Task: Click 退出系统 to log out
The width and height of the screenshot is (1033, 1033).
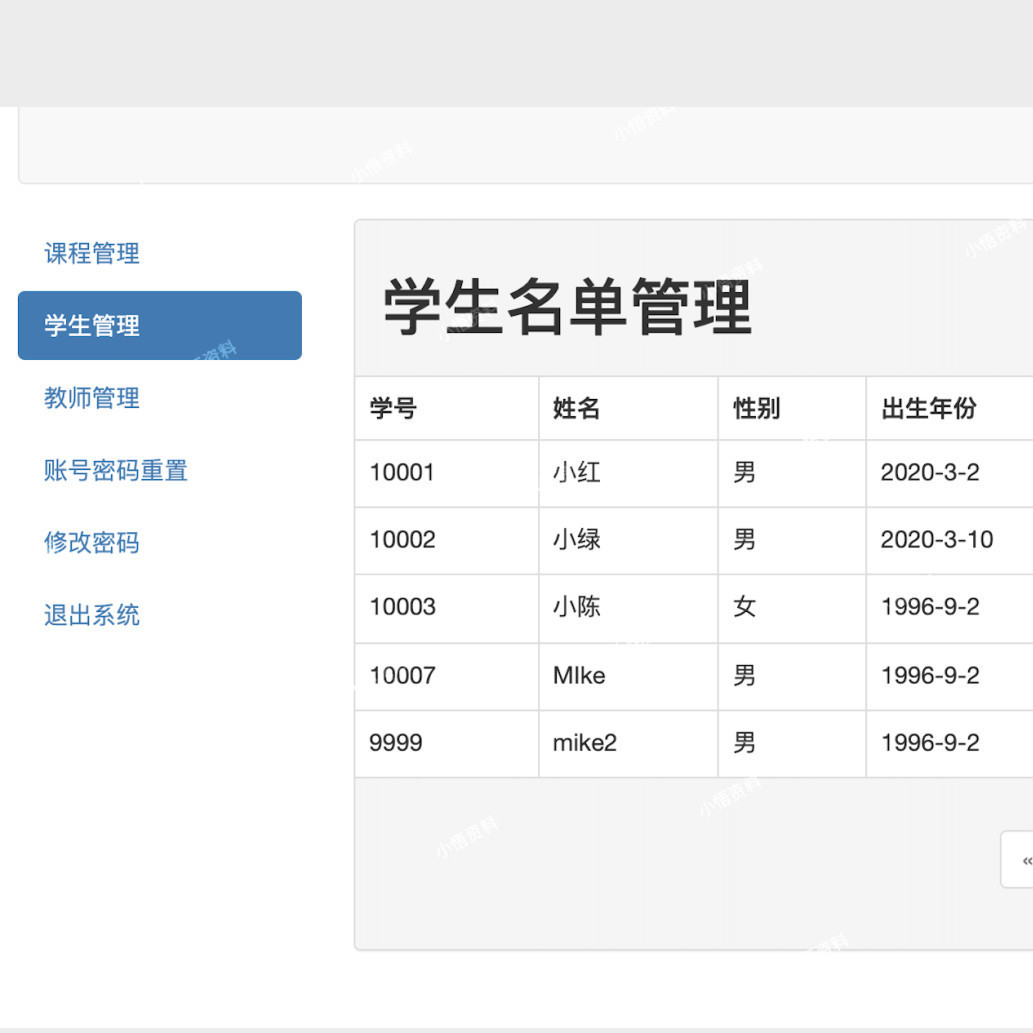Action: (92, 615)
